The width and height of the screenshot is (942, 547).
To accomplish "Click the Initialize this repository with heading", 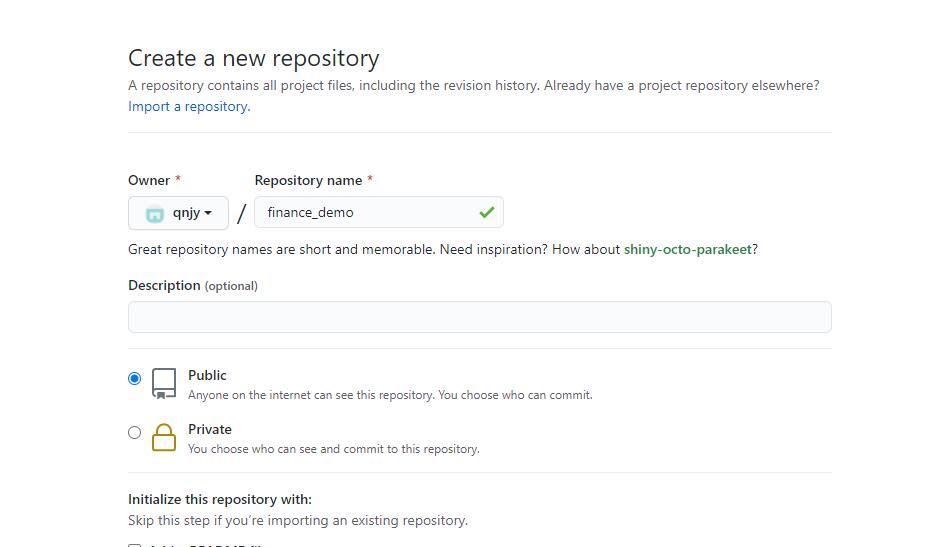I will click(220, 499).
